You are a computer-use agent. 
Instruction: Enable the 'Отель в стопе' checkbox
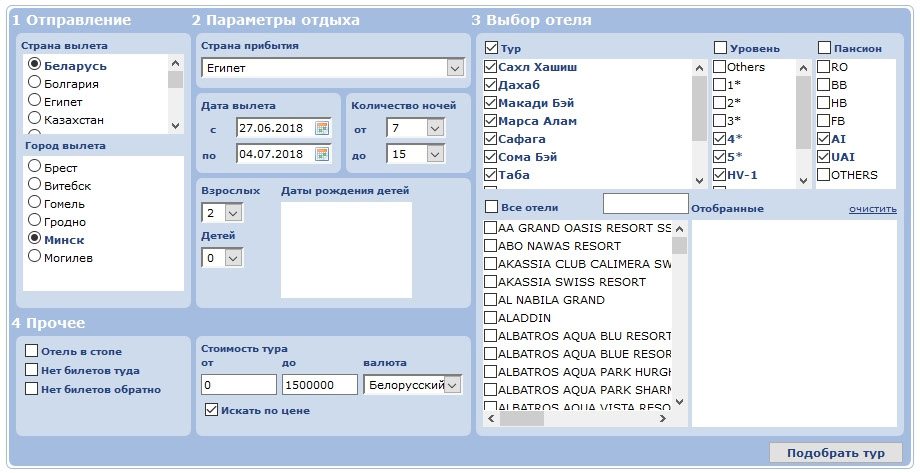32,351
